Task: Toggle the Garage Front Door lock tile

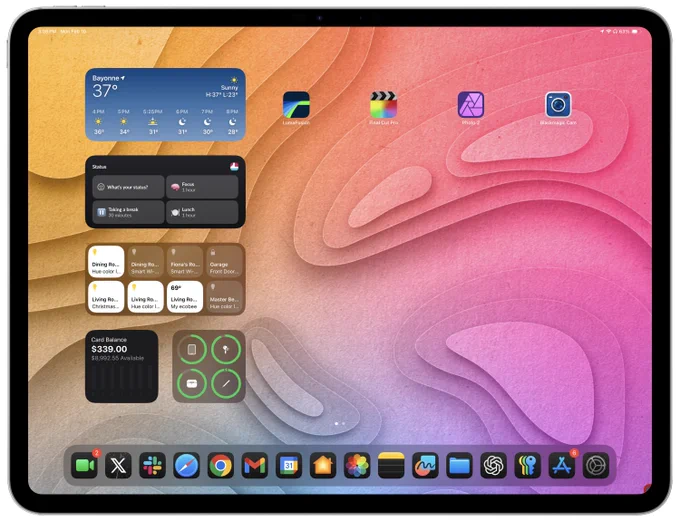Action: pyautogui.click(x=224, y=261)
